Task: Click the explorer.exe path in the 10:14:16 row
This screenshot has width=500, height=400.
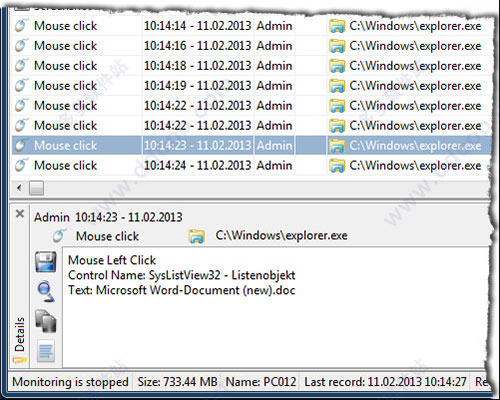Action: [x=415, y=46]
